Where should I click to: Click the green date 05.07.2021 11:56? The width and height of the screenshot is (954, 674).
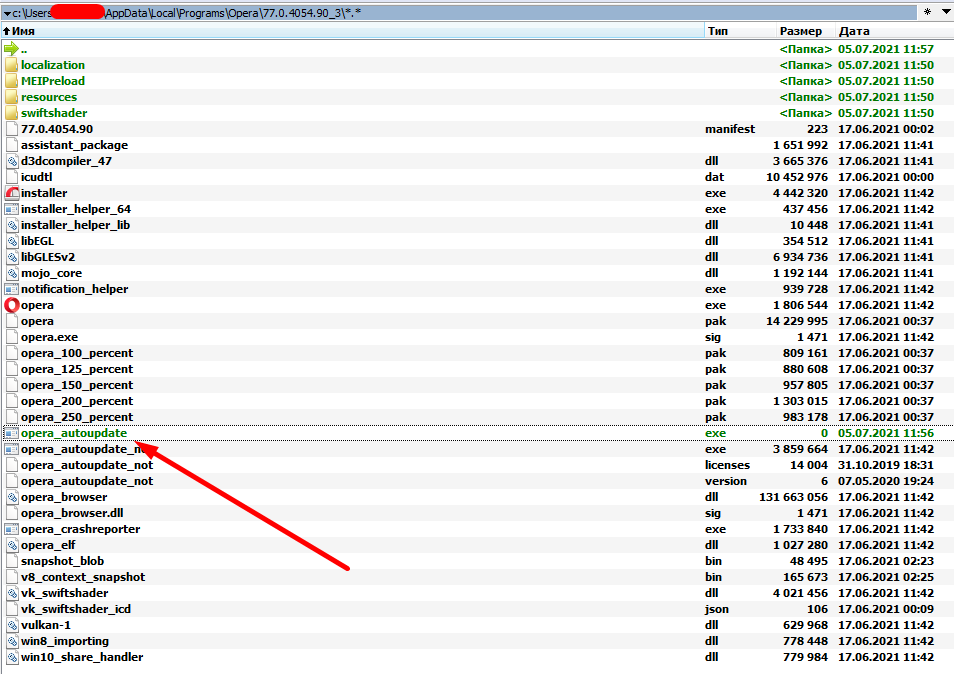[886, 433]
